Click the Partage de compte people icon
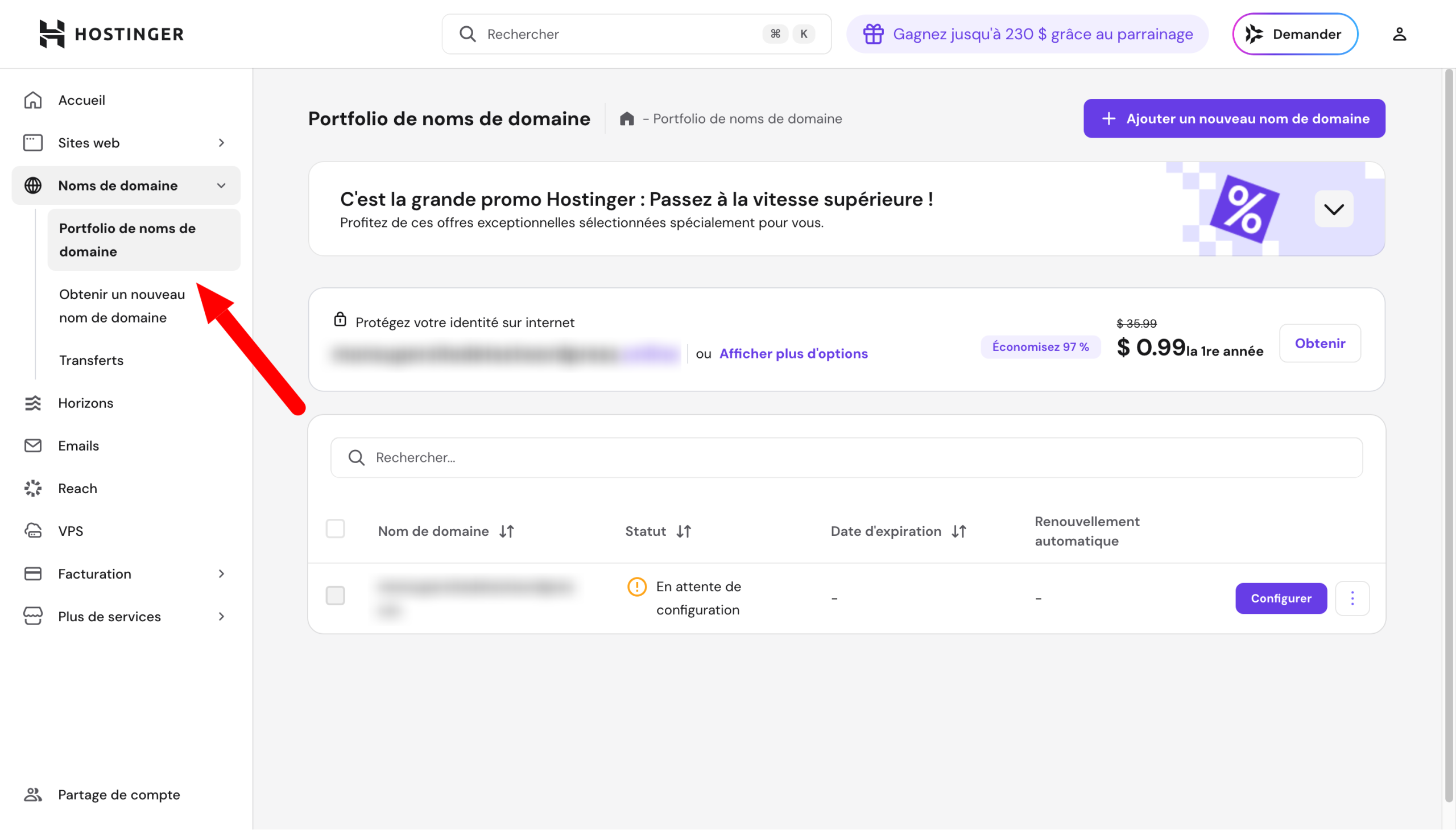 [x=33, y=795]
